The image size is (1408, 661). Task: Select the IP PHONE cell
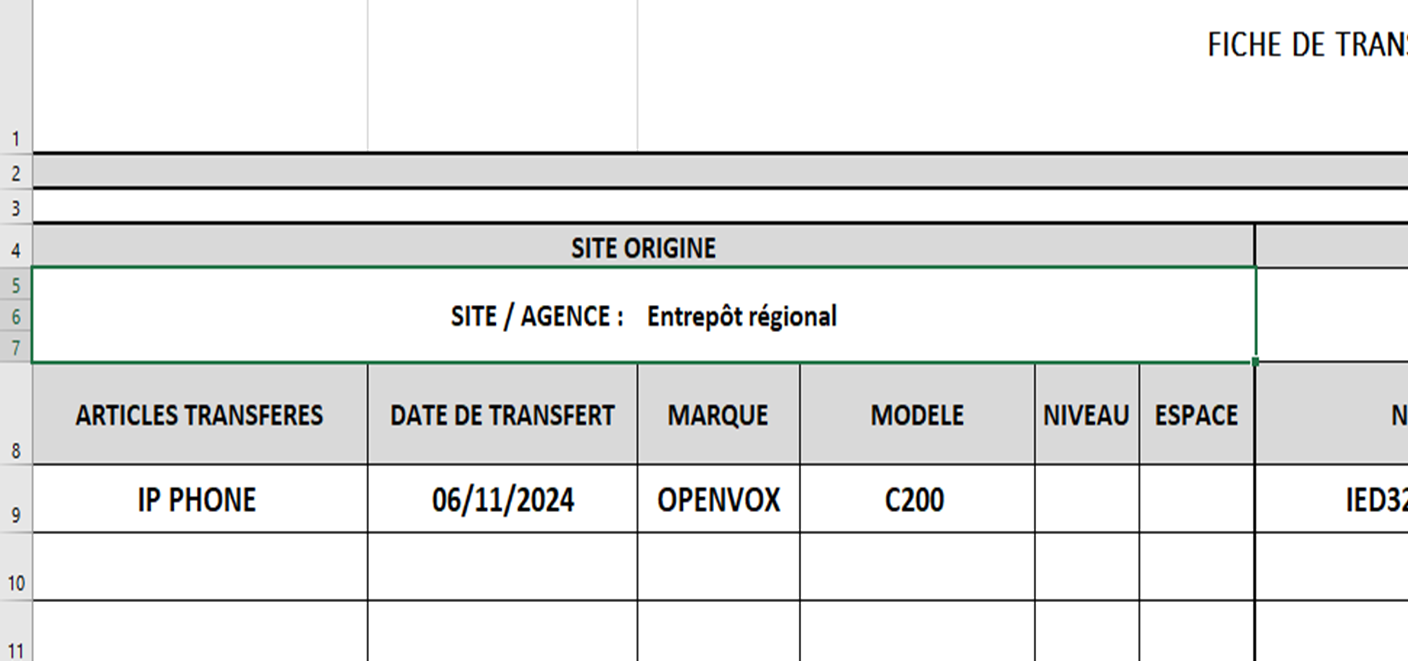197,499
